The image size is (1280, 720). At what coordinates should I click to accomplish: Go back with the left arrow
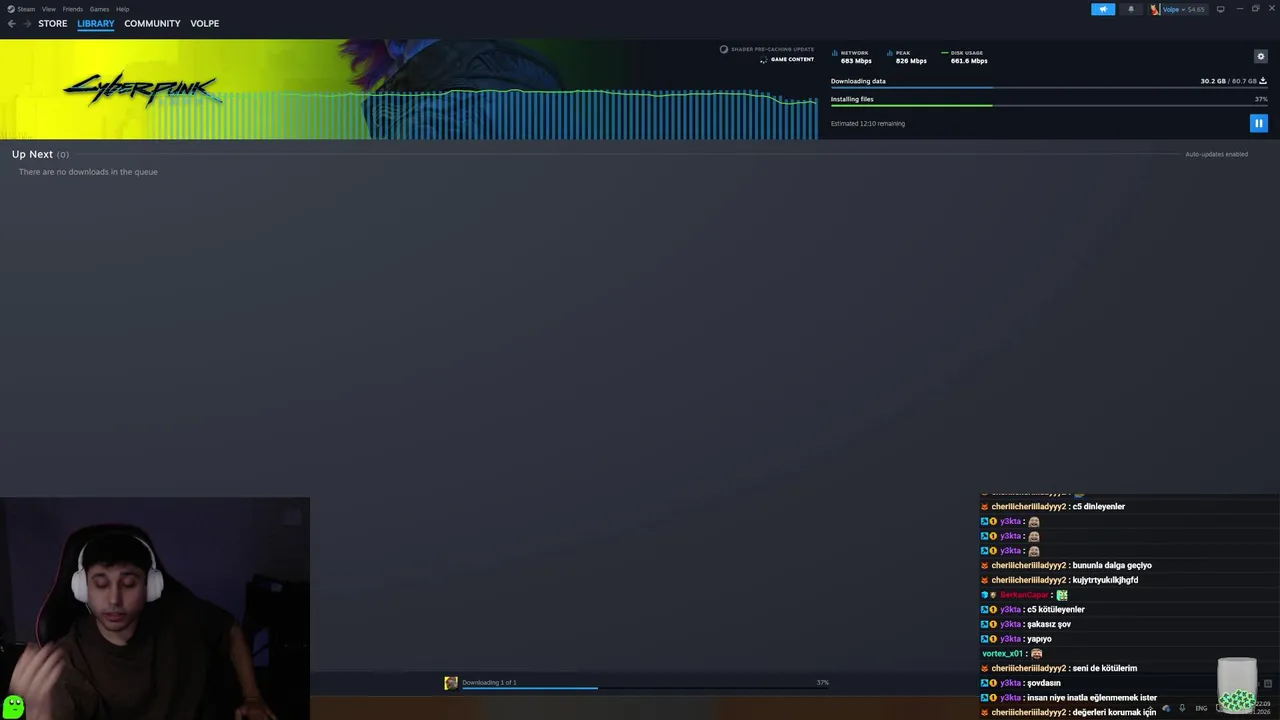[x=12, y=23]
